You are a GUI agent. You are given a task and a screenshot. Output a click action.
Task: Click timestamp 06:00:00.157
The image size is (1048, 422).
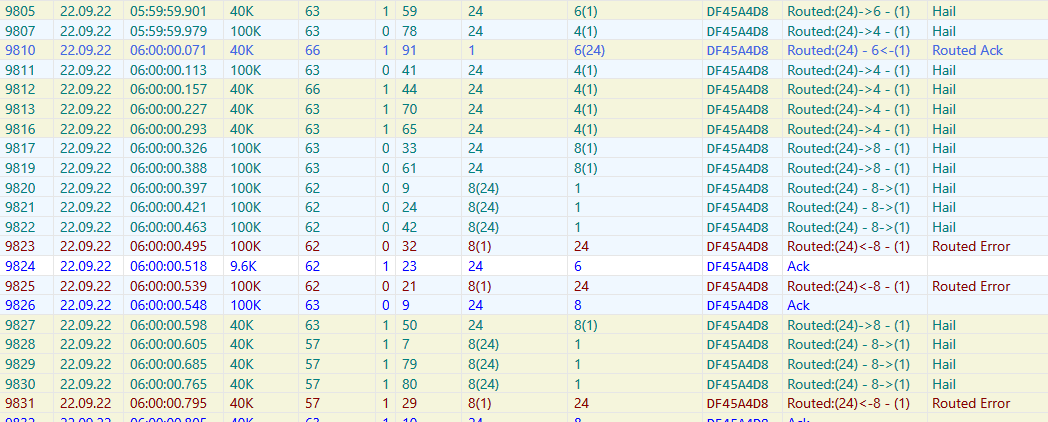click(x=168, y=90)
